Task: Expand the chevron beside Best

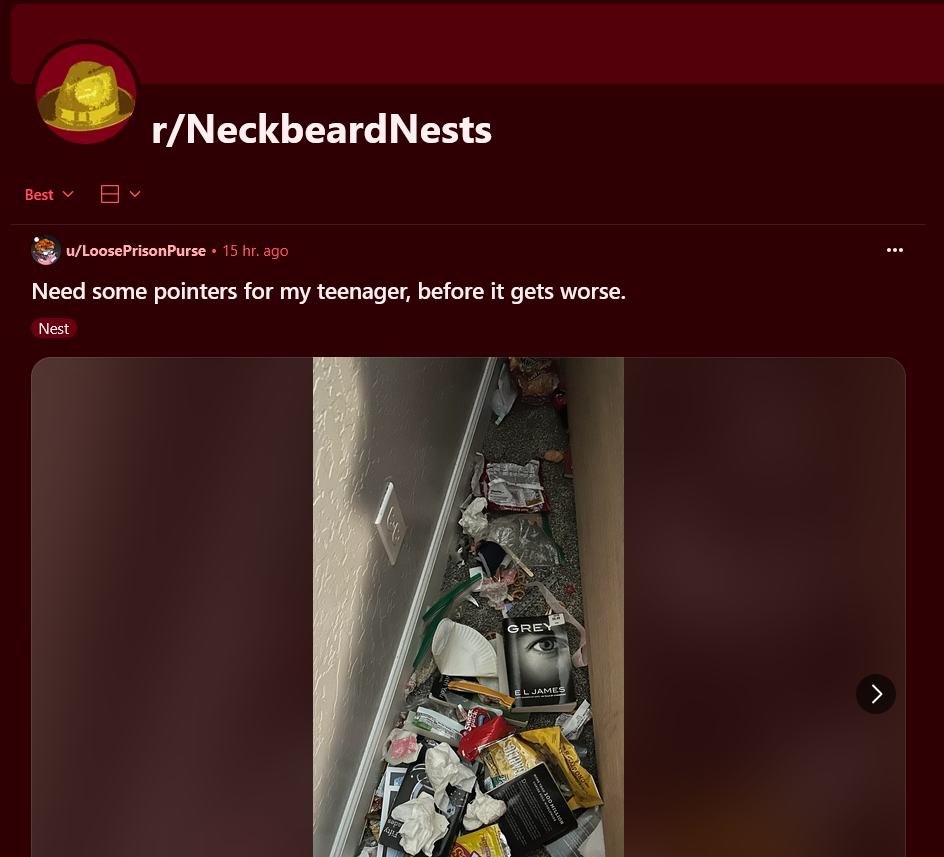Action: 68,194
